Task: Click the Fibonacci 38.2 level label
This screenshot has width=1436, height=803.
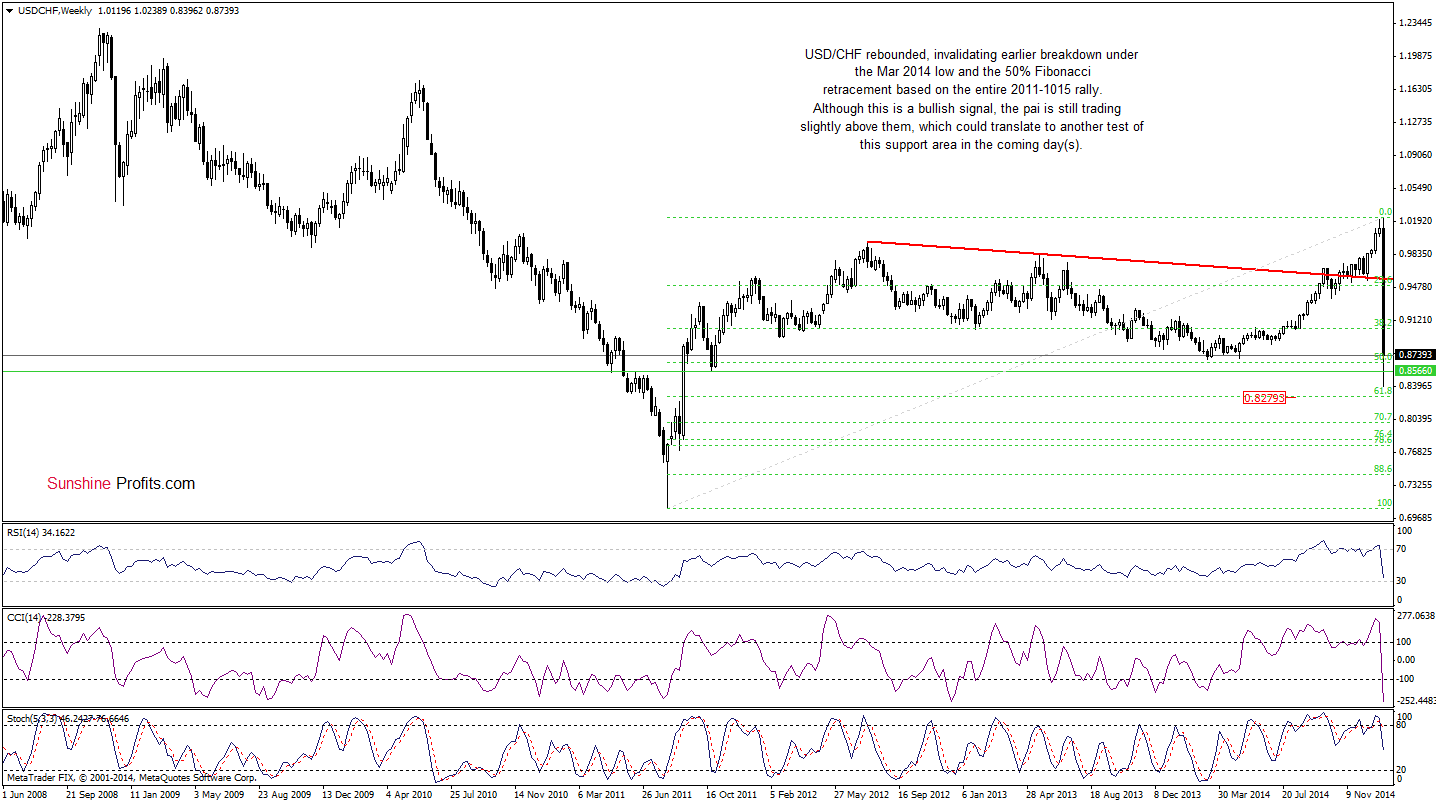Action: coord(1384,323)
